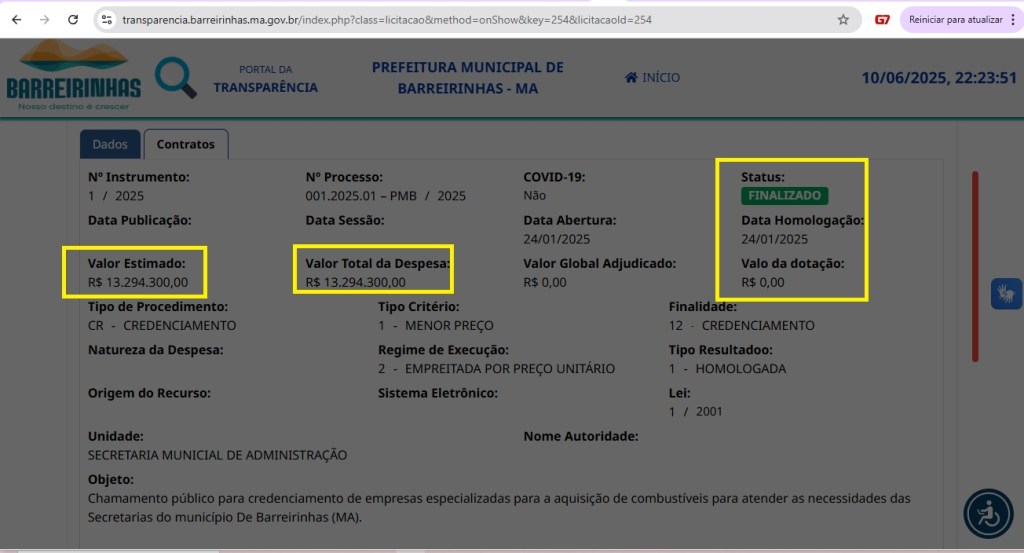This screenshot has height=553, width=1024.
Task: Open the magnifying glass transparency search icon
Action: [x=176, y=78]
